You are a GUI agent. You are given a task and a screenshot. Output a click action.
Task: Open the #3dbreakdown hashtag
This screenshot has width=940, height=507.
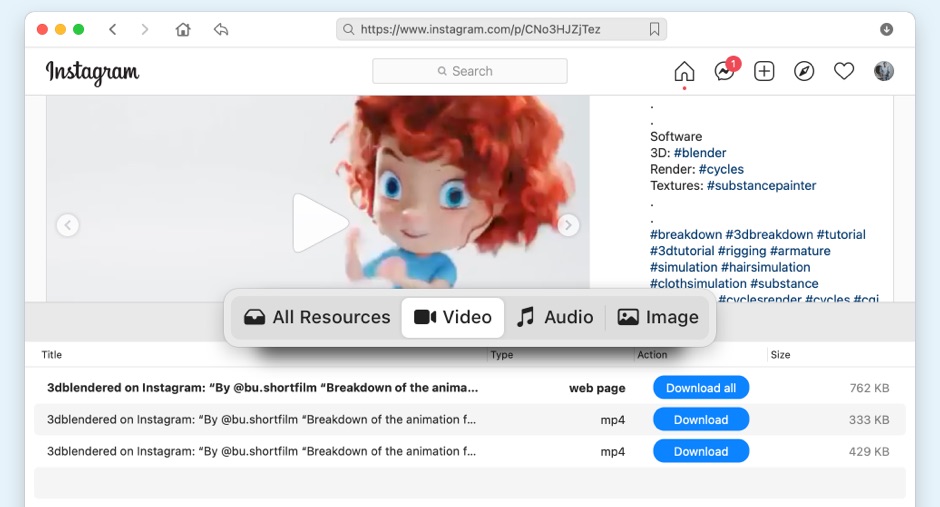(x=769, y=234)
